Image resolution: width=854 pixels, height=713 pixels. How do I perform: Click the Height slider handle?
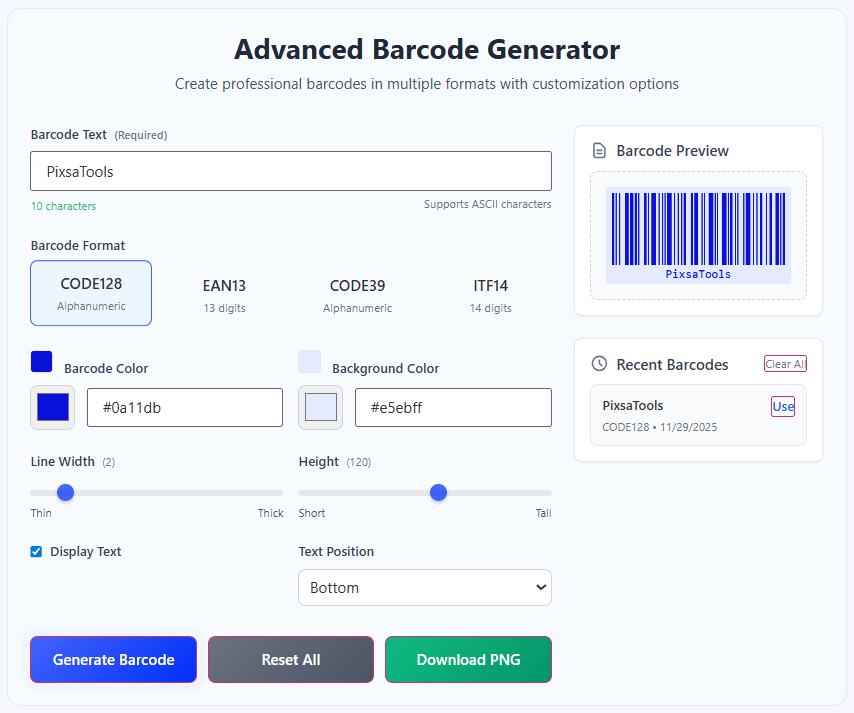(x=438, y=492)
